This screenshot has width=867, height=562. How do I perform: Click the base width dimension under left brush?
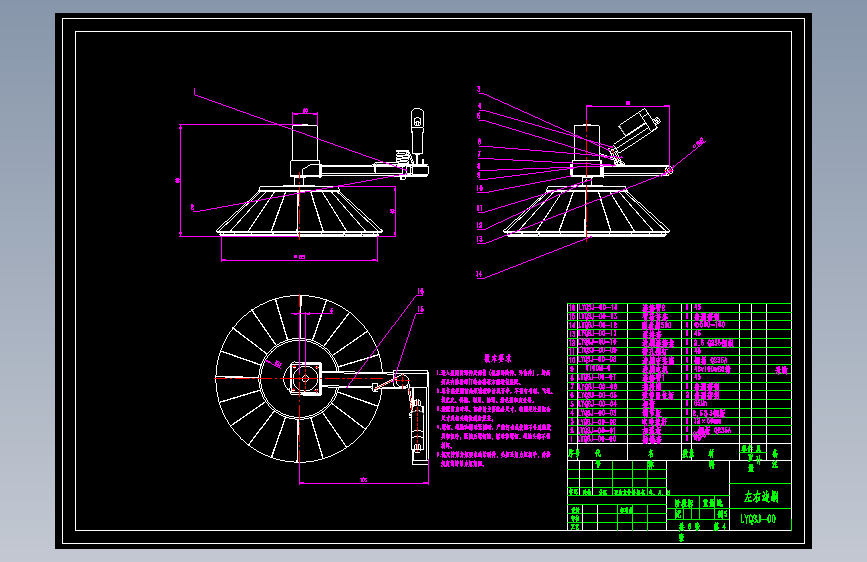[x=299, y=257]
